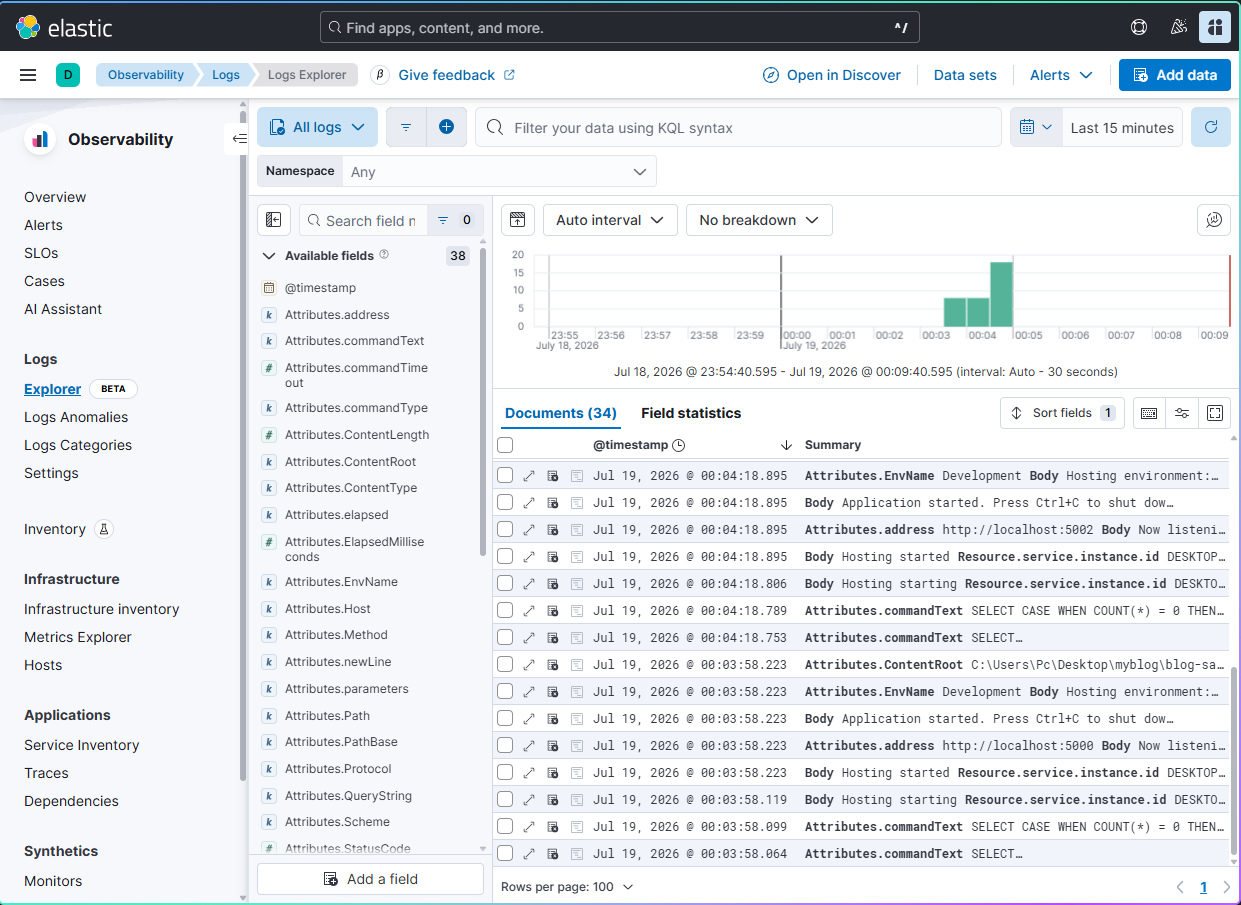Hide the chart with the toggle icon
The height and width of the screenshot is (905, 1241).
click(x=518, y=220)
